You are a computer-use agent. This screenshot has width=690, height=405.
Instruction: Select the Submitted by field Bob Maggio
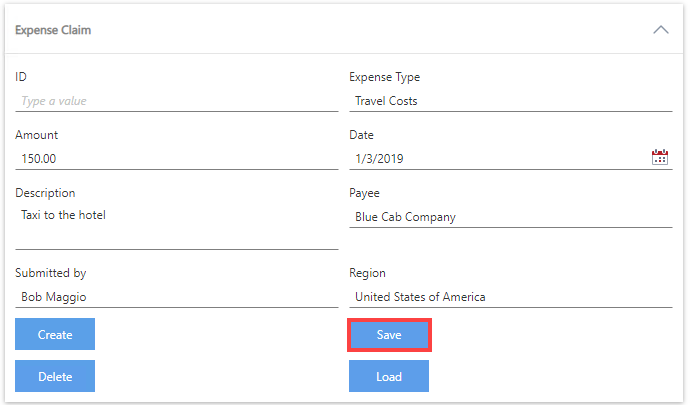176,297
